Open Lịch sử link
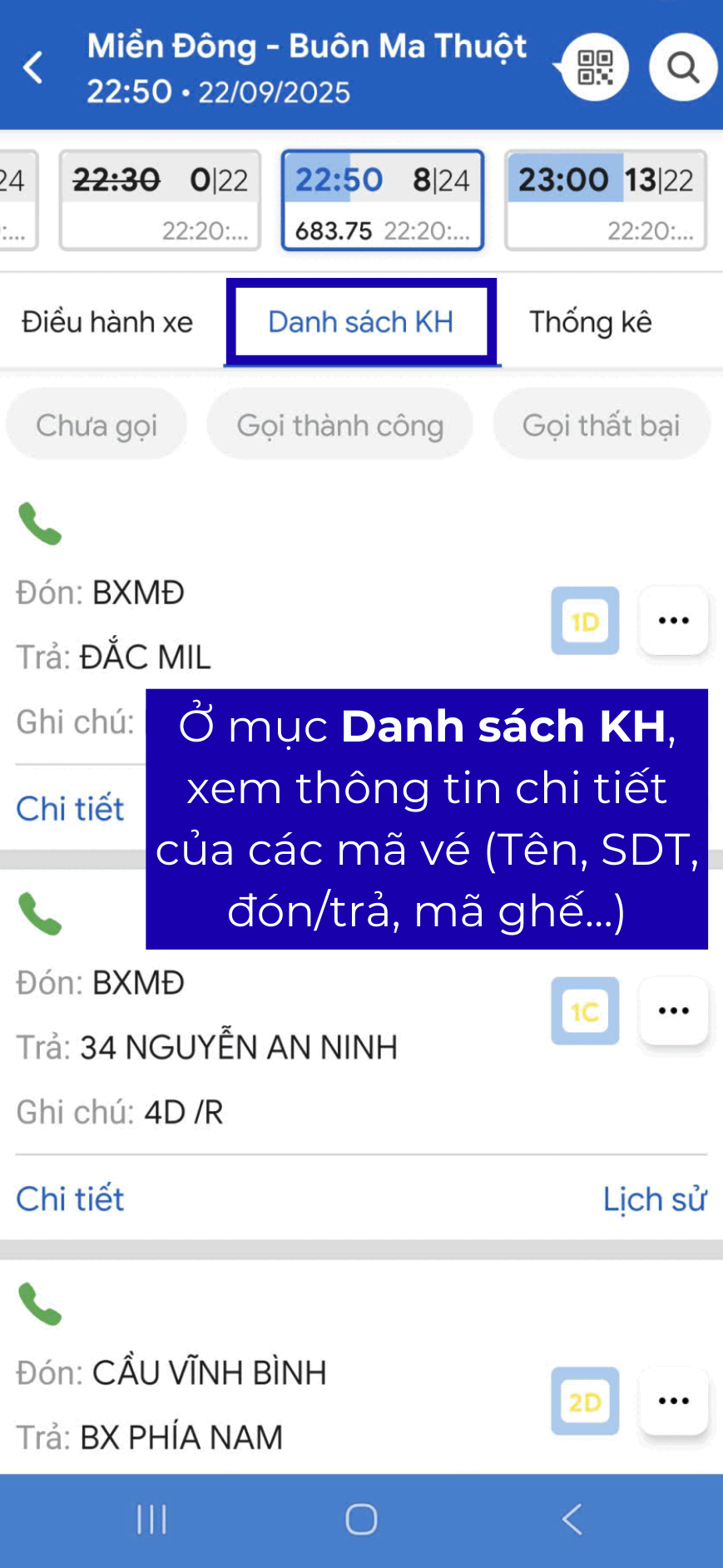This screenshot has width=723, height=1568. pyautogui.click(x=655, y=1199)
